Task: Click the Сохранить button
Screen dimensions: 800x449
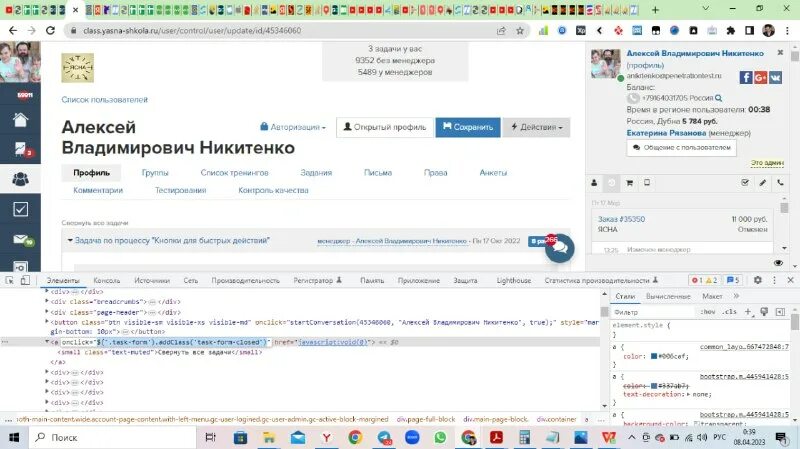Action: pos(468,127)
